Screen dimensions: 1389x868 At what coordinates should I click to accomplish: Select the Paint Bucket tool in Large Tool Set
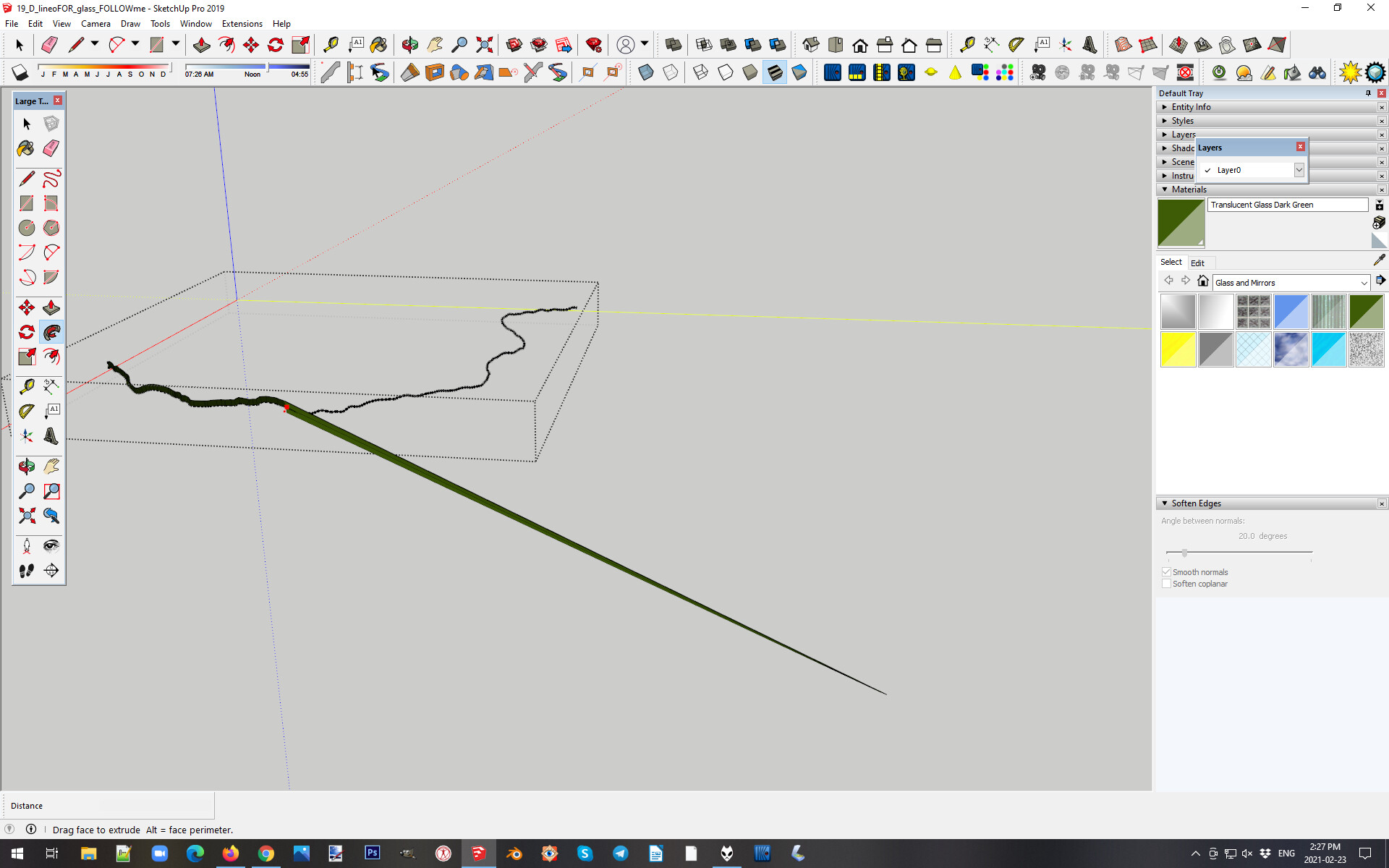click(x=26, y=148)
